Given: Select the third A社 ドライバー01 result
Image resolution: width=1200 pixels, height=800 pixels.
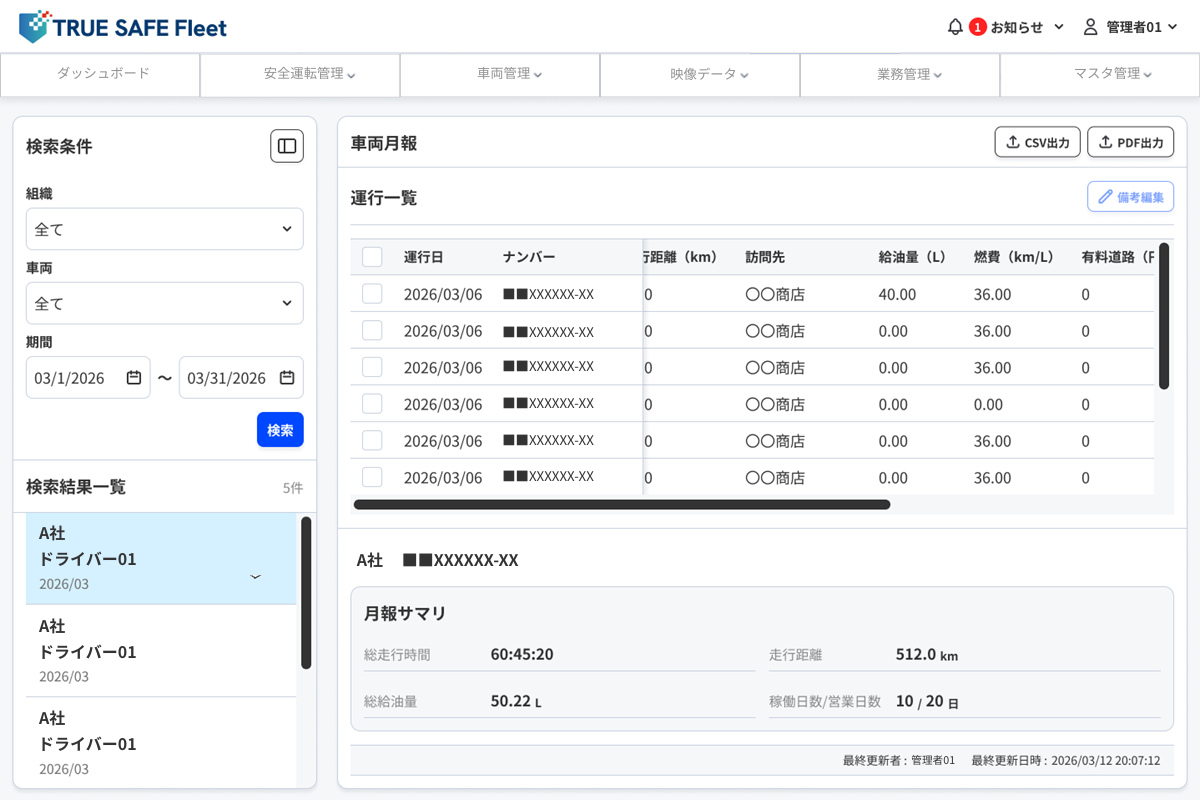Looking at the screenshot, I should (161, 742).
